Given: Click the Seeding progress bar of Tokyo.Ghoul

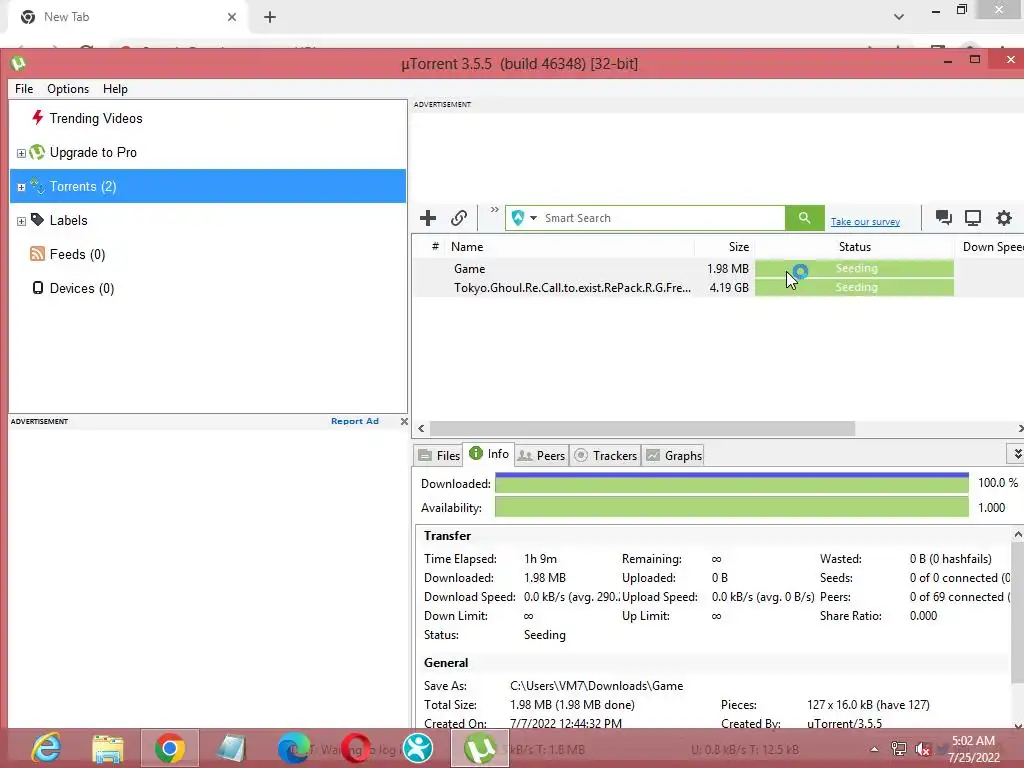Looking at the screenshot, I should [x=854, y=287].
